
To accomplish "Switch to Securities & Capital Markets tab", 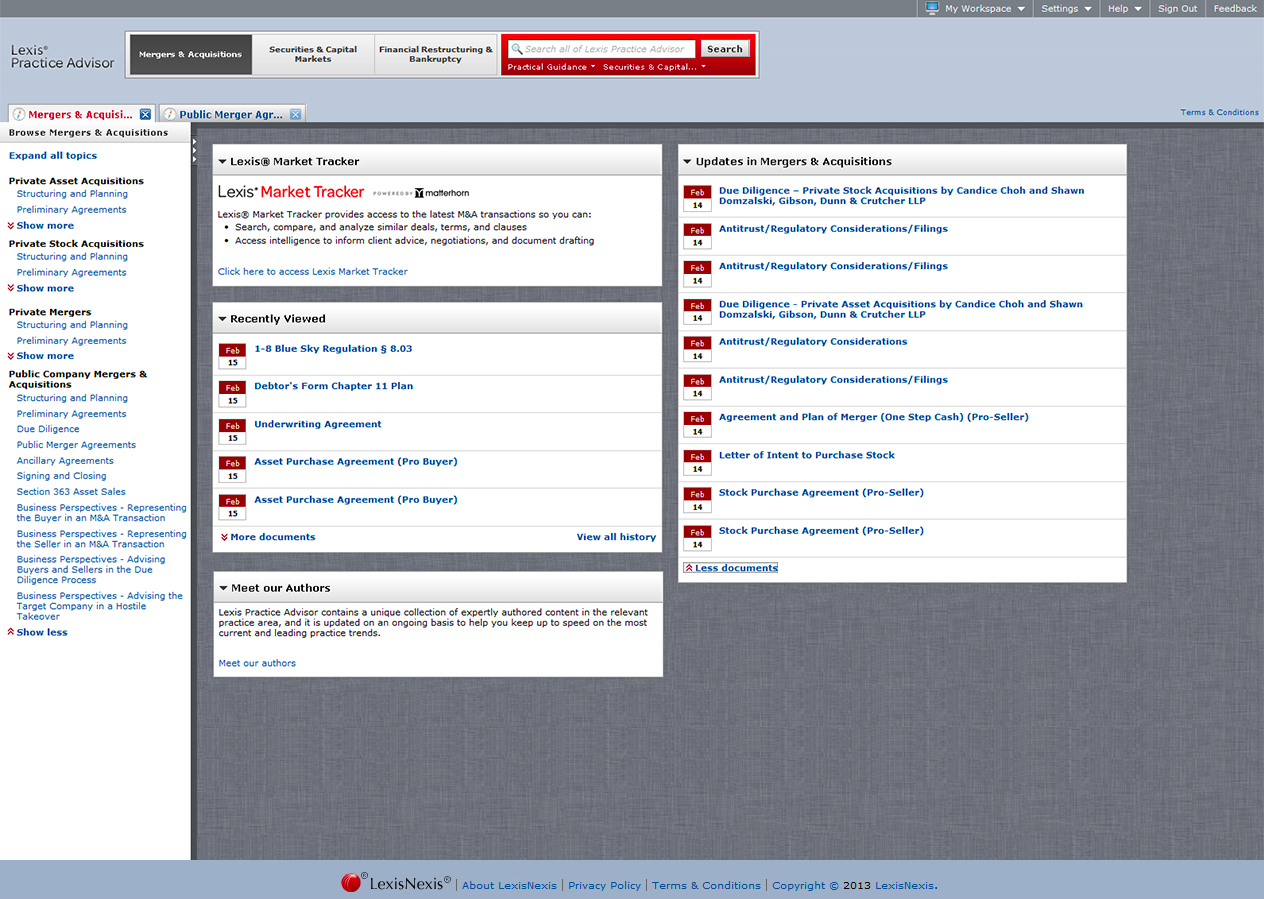I will 313,54.
